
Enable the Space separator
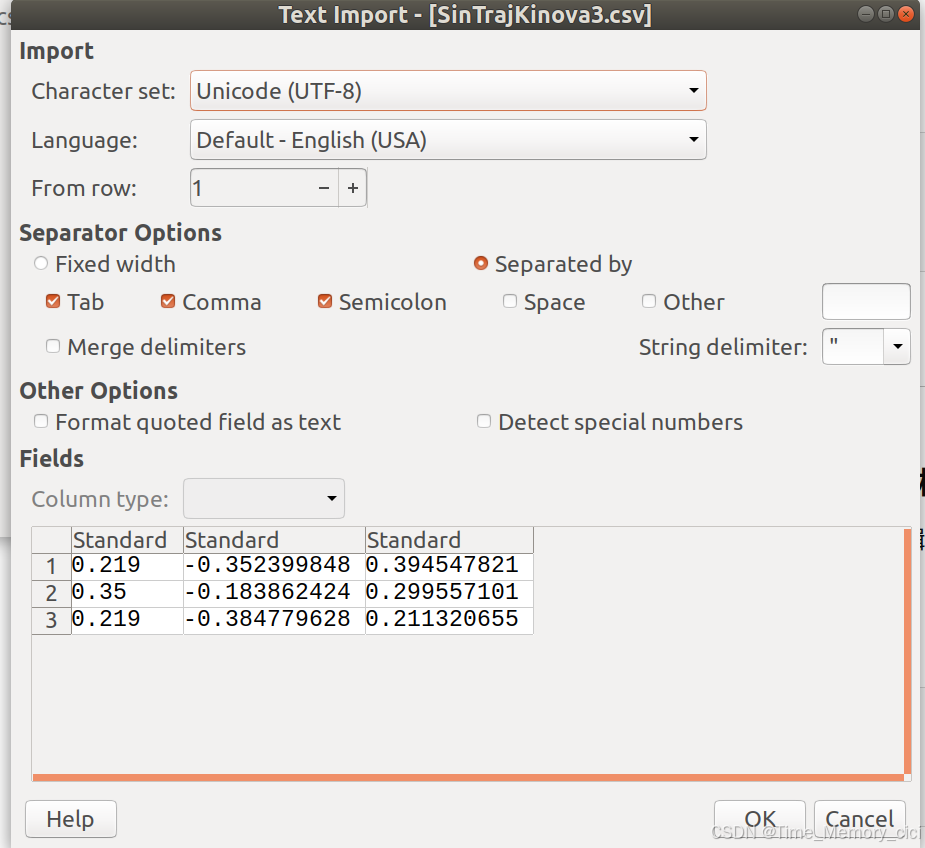tap(510, 301)
